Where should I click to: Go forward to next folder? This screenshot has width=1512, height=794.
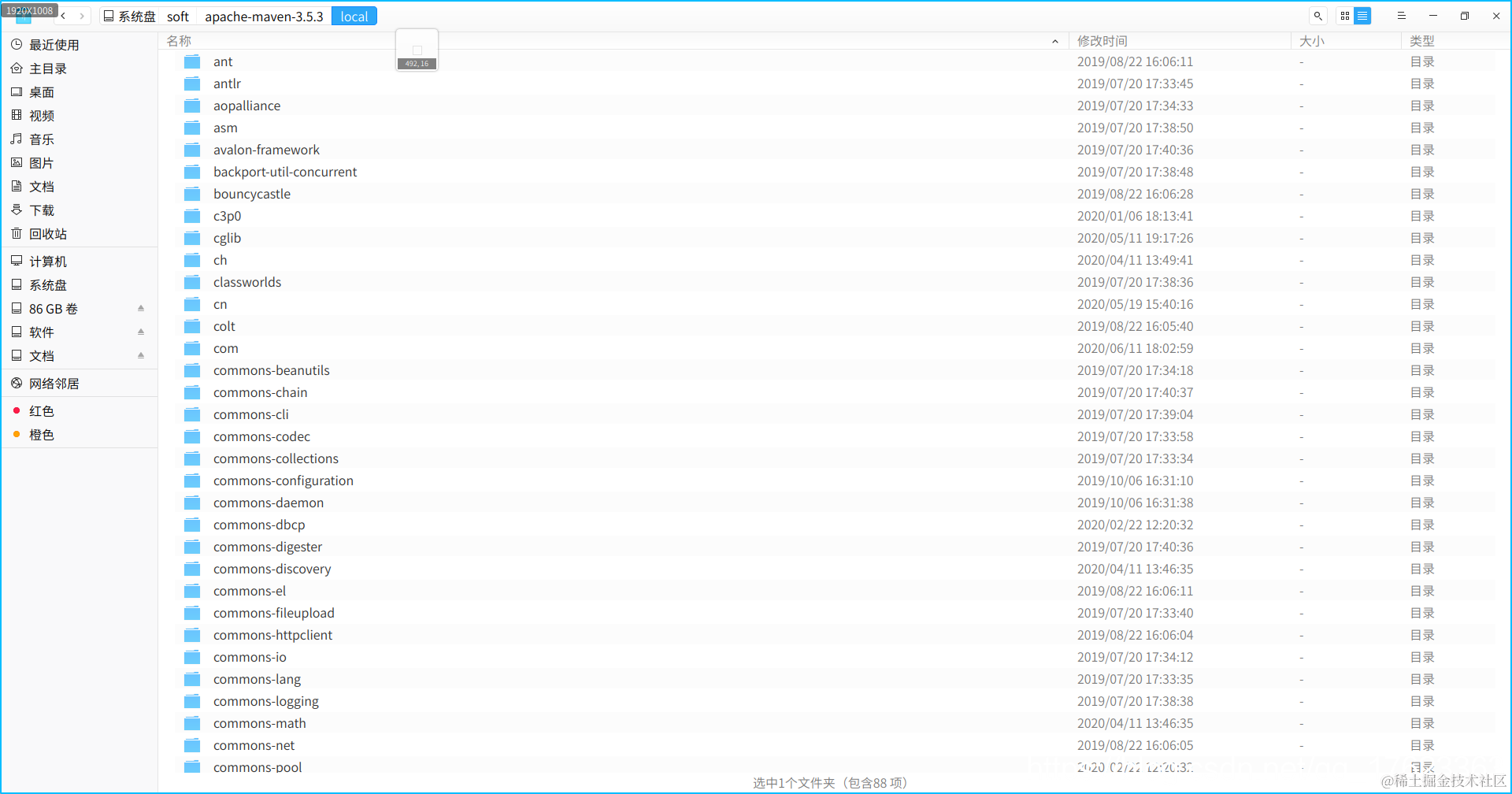(82, 16)
